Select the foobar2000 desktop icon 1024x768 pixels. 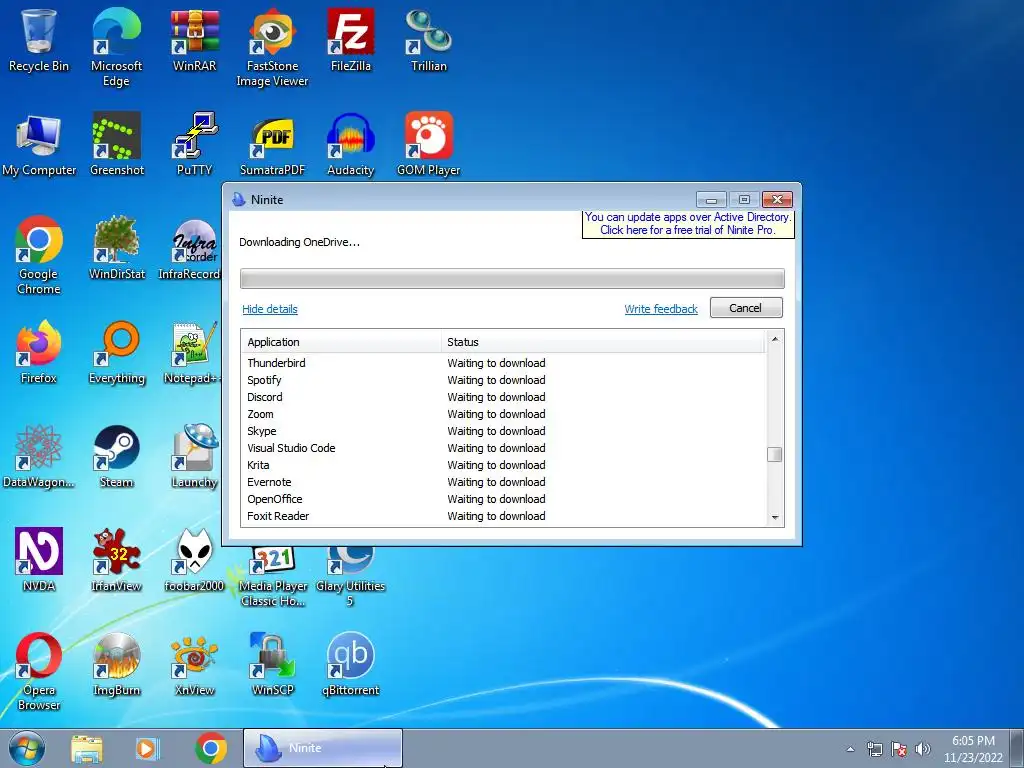click(194, 560)
